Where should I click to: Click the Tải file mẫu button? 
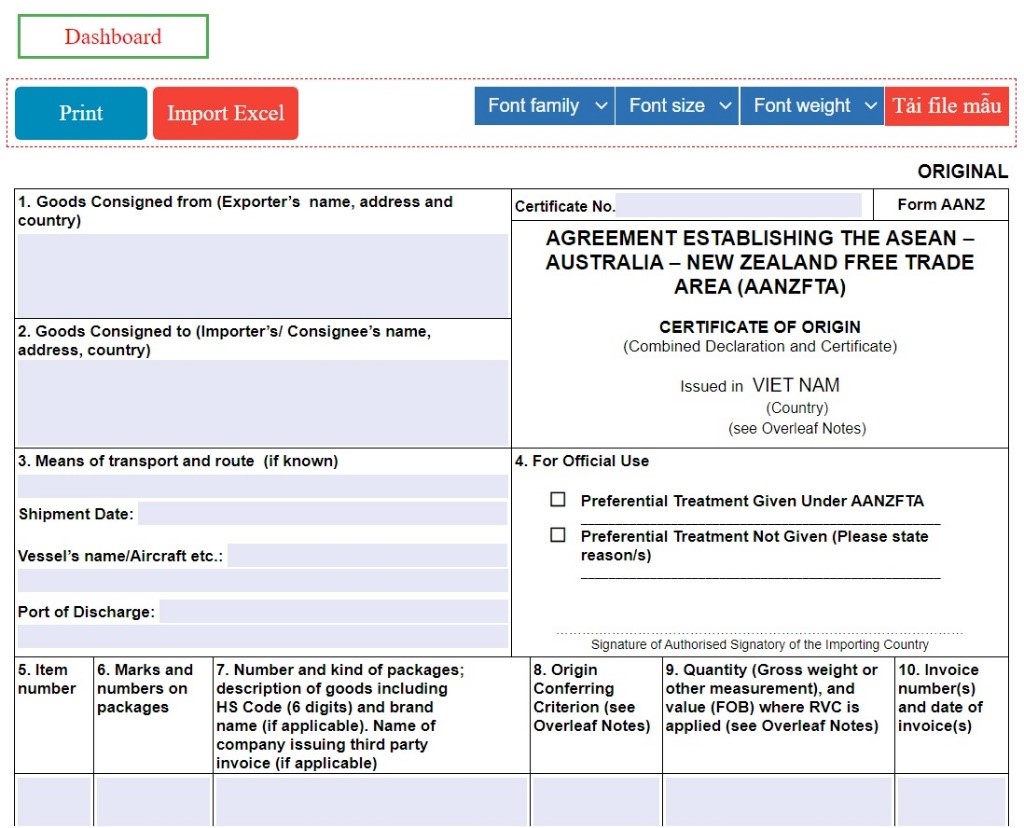click(x=946, y=105)
